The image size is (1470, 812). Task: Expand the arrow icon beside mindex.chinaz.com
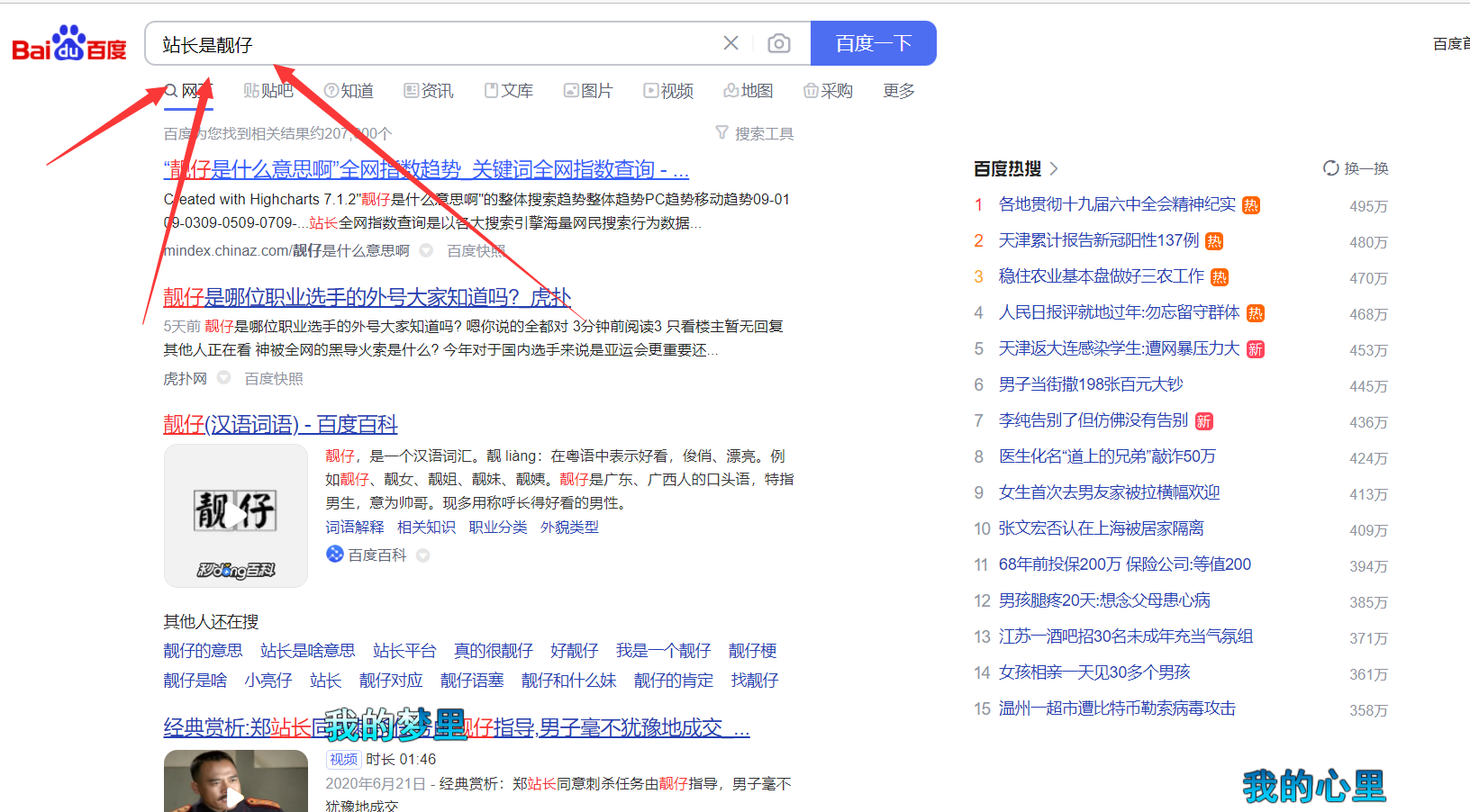[x=427, y=250]
